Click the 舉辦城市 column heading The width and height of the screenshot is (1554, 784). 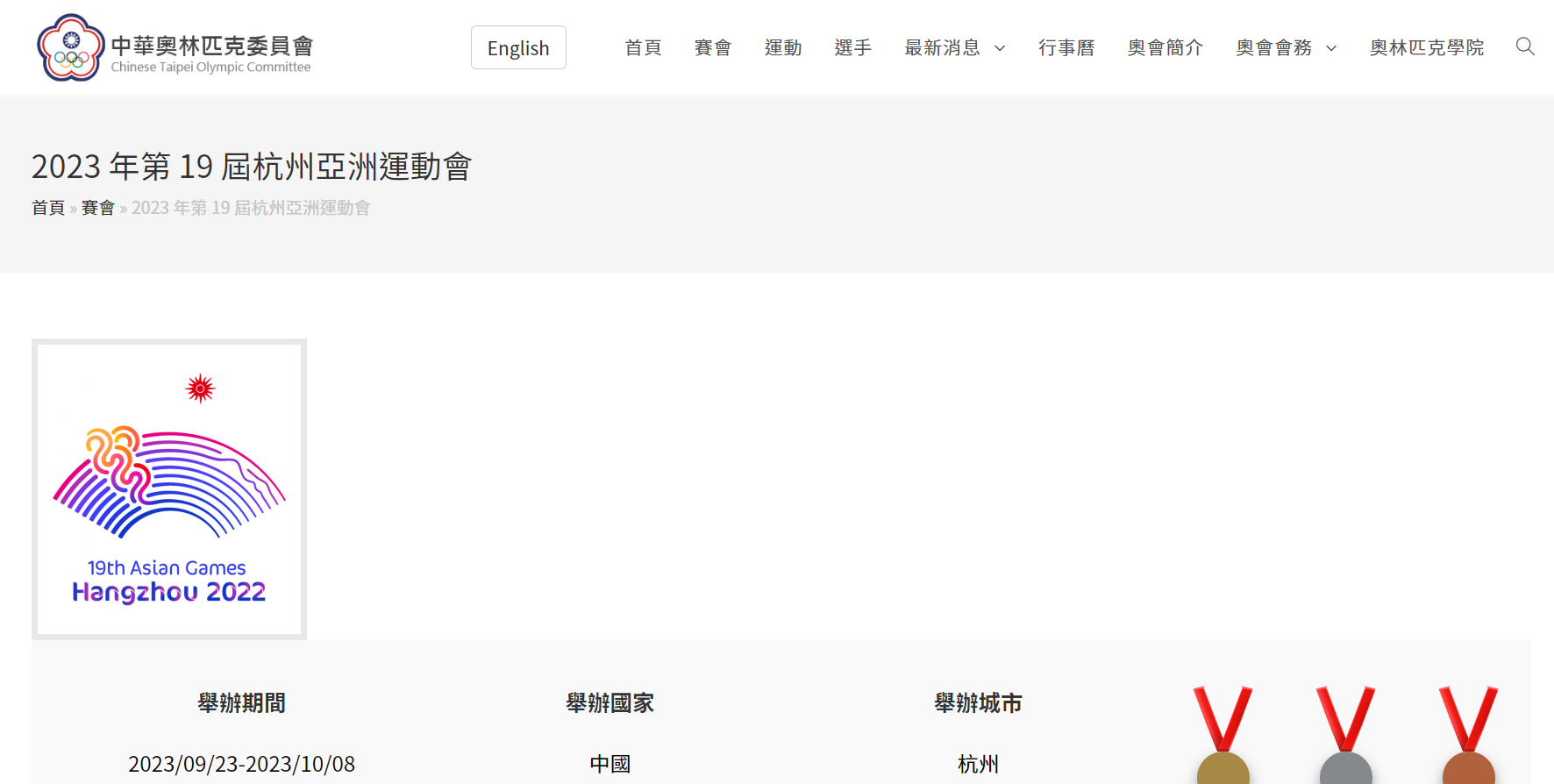[979, 703]
